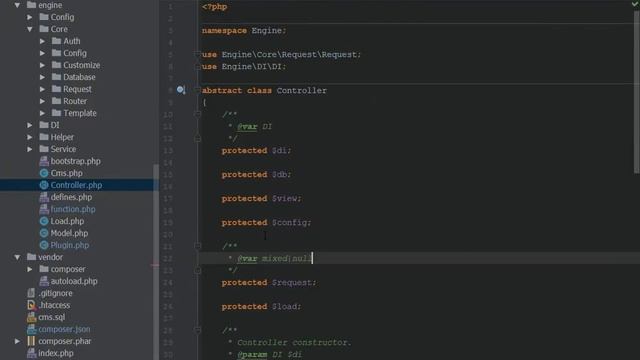The width and height of the screenshot is (640, 360).
Task: Expand the Customize folder arrow
Action: coord(42,65)
